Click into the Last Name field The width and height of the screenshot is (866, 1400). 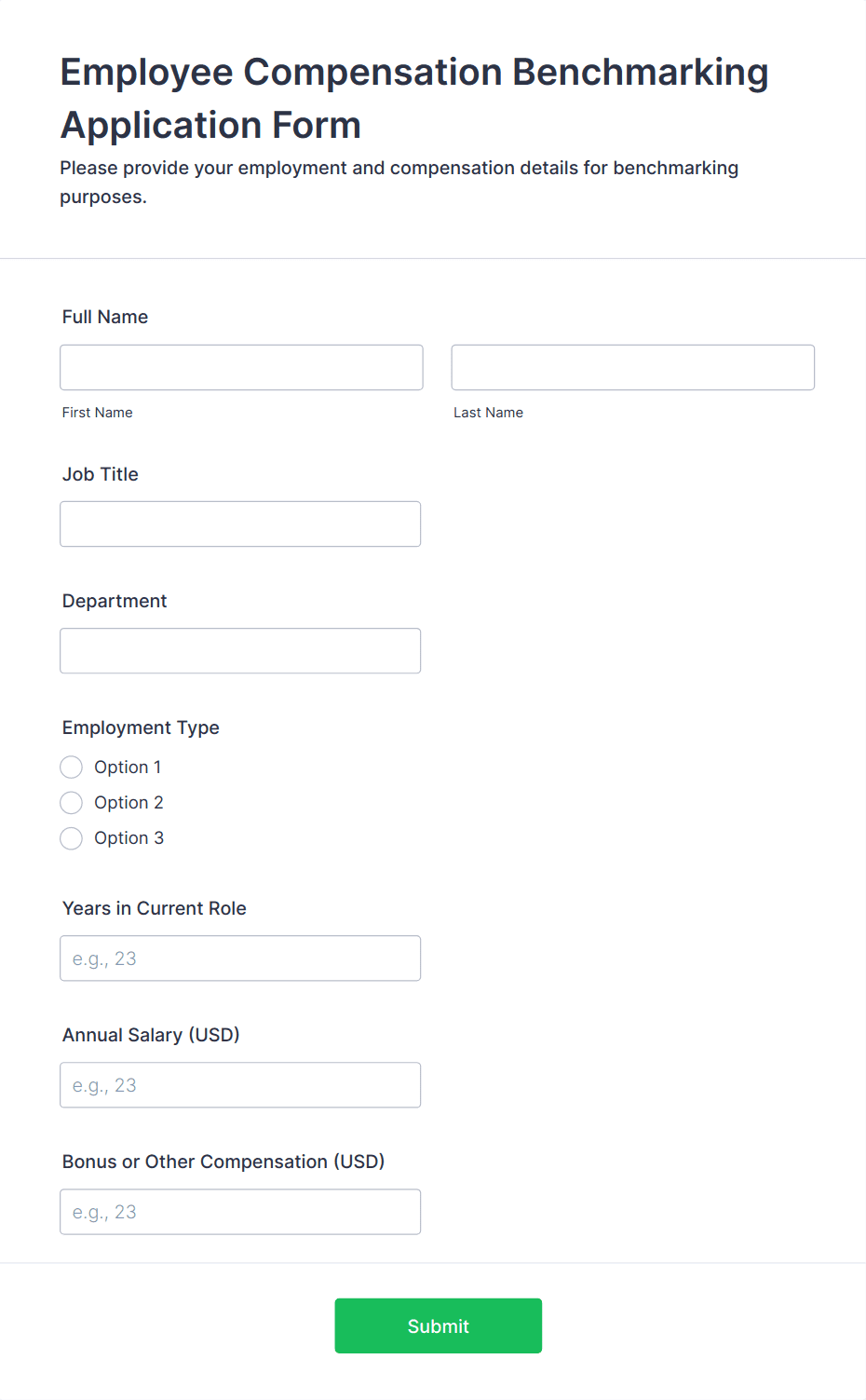(x=631, y=367)
